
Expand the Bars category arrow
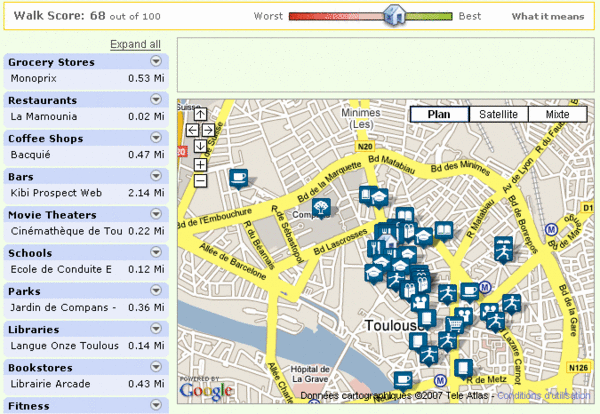156,176
